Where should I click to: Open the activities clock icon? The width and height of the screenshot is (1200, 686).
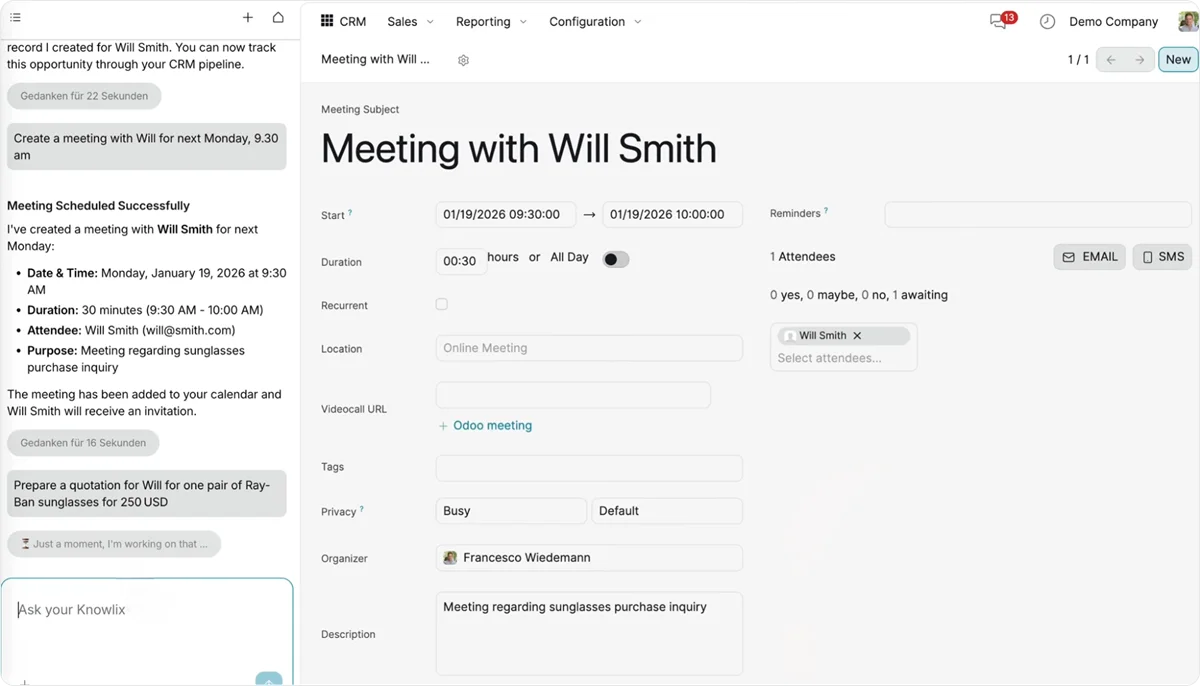coord(1047,21)
